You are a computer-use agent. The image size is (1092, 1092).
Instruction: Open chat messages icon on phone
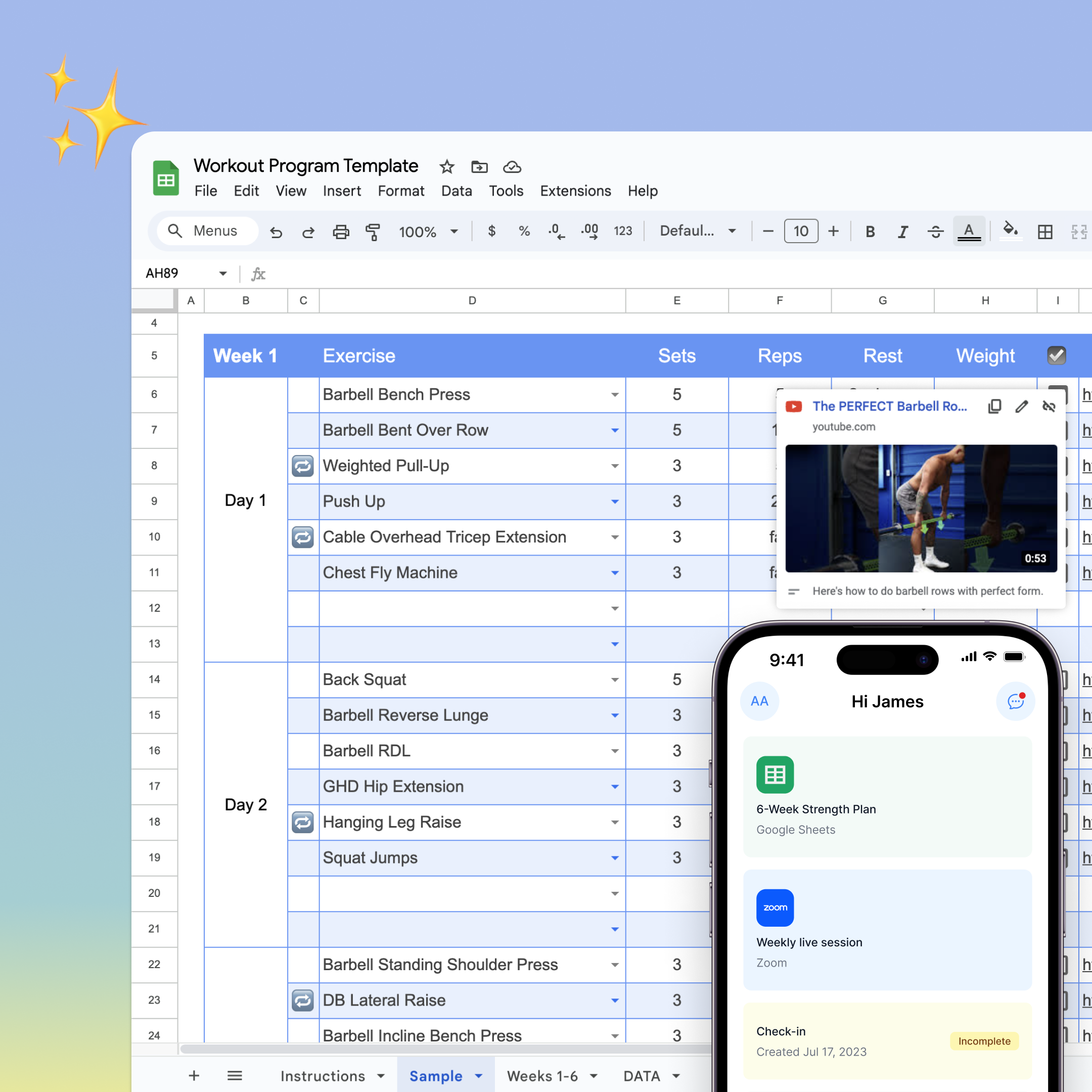tap(1016, 701)
